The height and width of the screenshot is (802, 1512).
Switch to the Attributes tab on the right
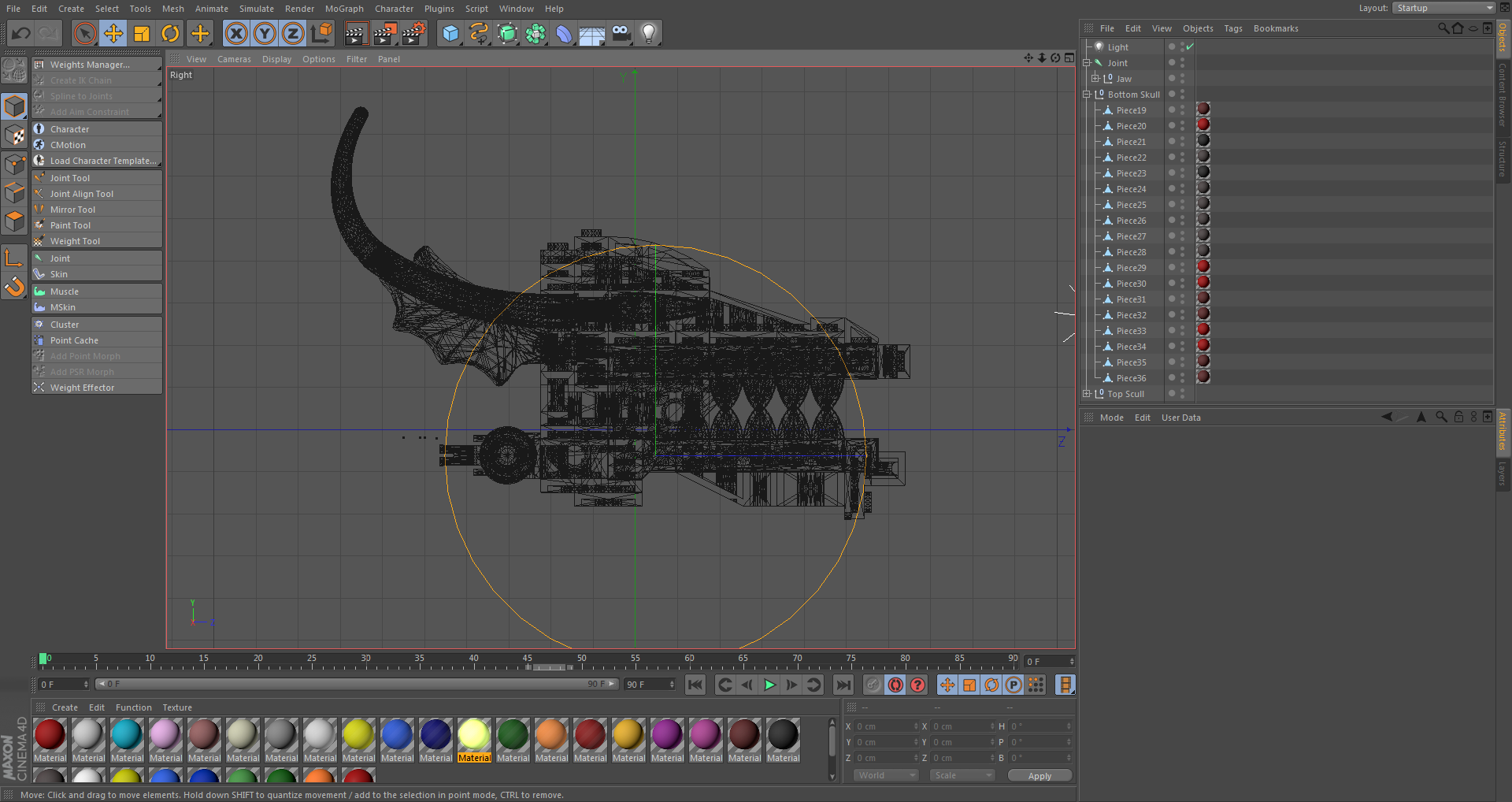pyautogui.click(x=1503, y=433)
